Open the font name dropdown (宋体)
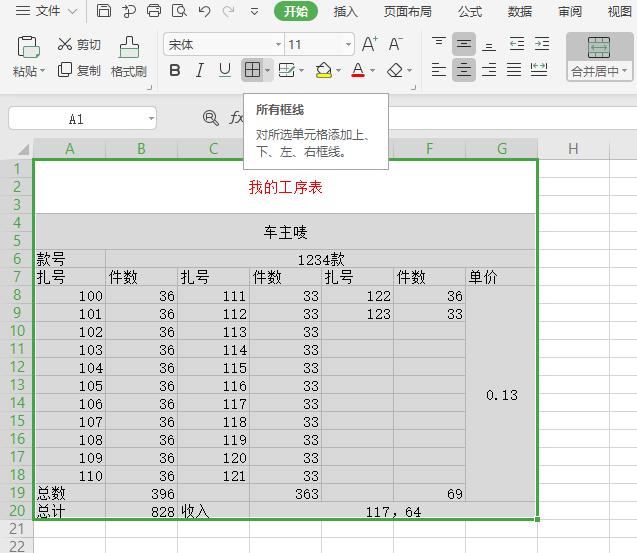The image size is (637, 553). [278, 44]
